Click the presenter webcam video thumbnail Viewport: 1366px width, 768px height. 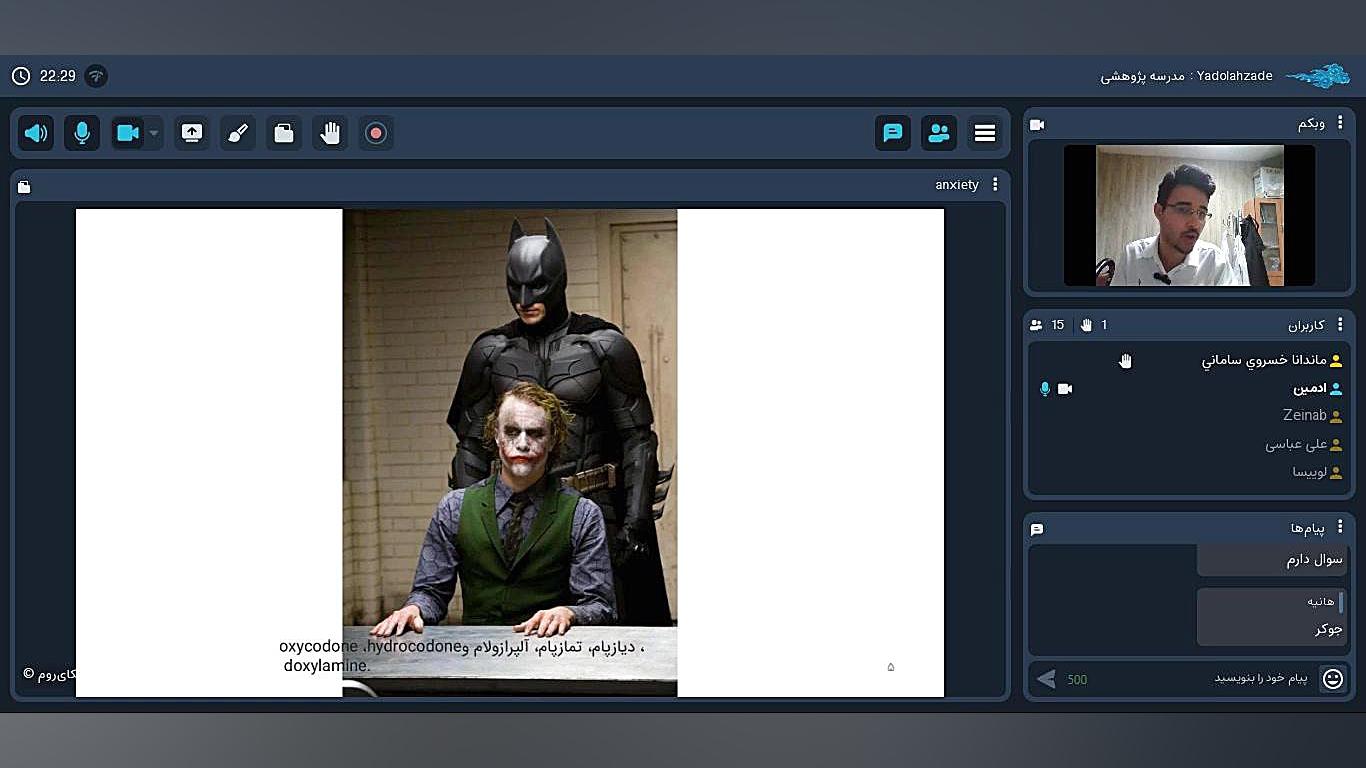click(x=1189, y=216)
